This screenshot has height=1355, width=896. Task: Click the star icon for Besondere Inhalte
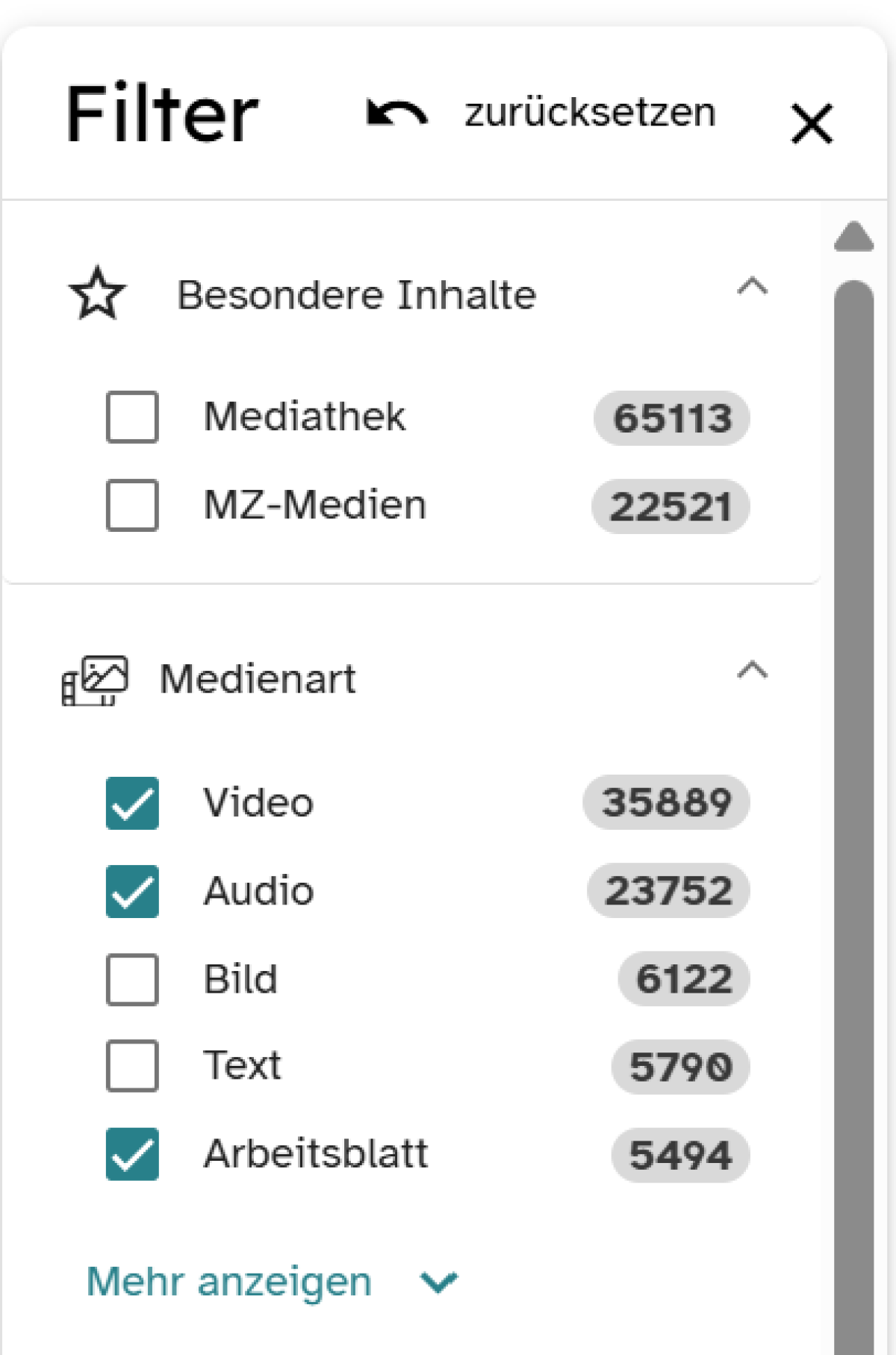pos(97,294)
